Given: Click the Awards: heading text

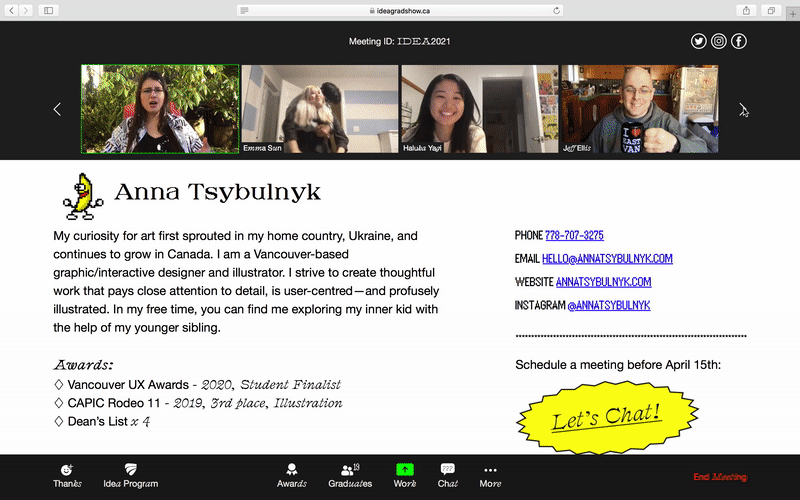Looking at the screenshot, I should (x=83, y=365).
